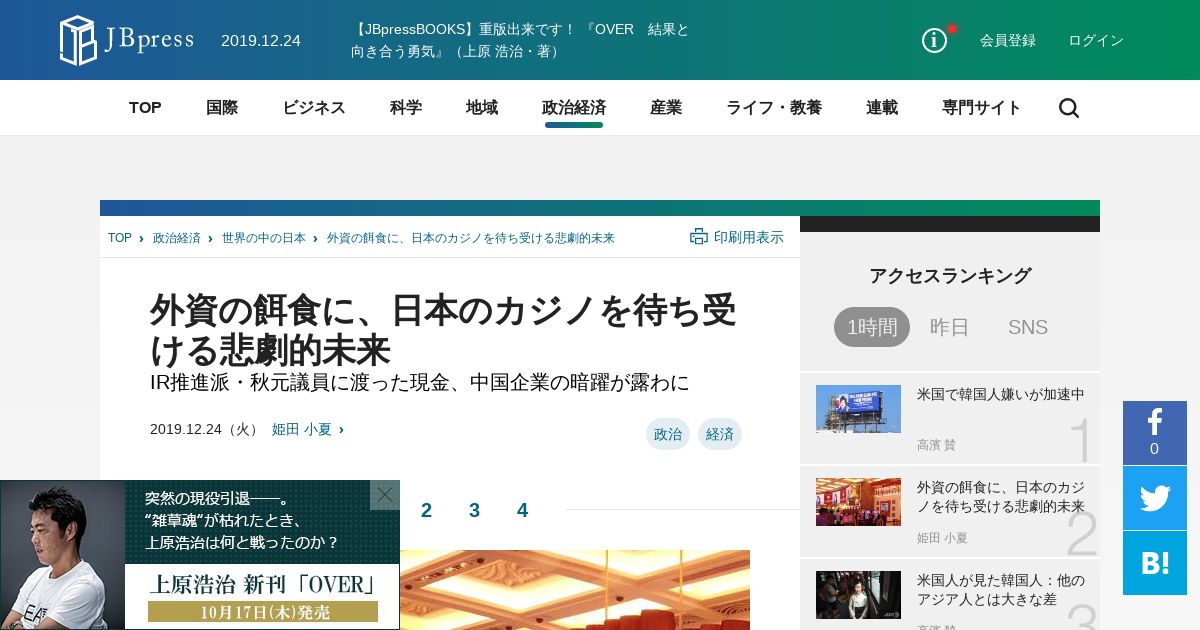Image resolution: width=1200 pixels, height=630 pixels.
Task: Open the 政治経済 menu item
Action: (574, 108)
